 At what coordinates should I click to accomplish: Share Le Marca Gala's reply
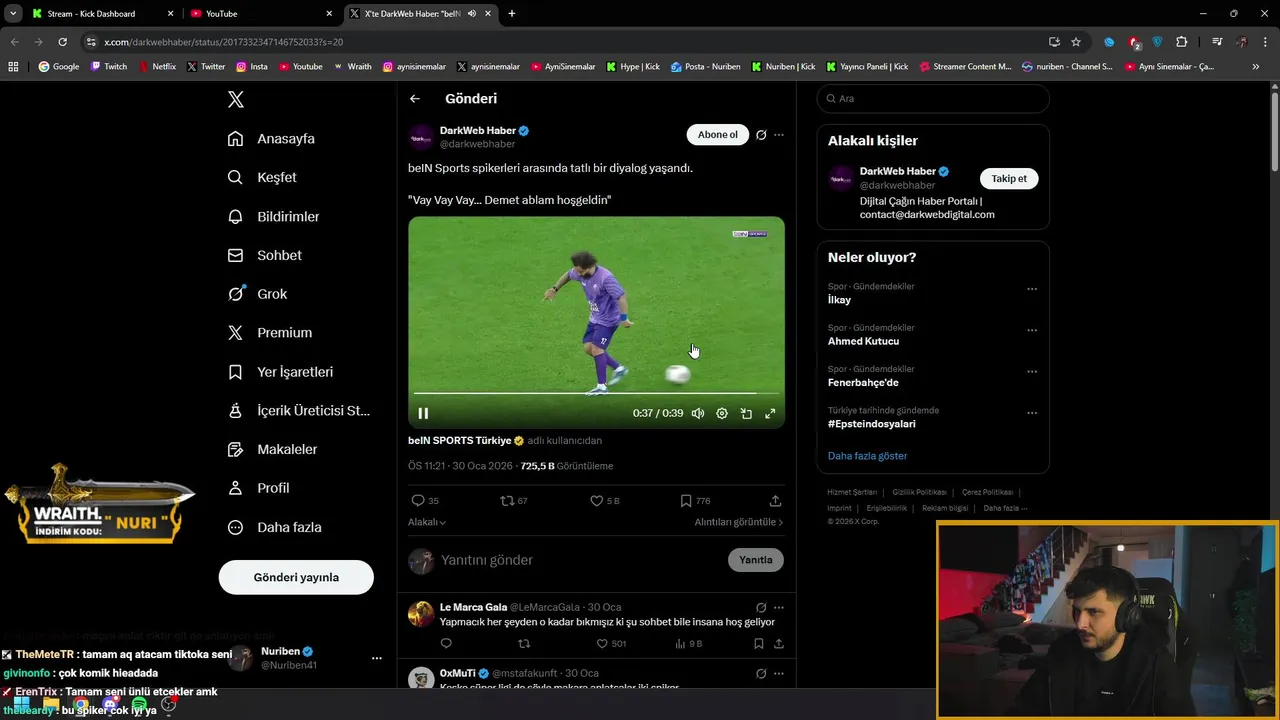tap(779, 644)
